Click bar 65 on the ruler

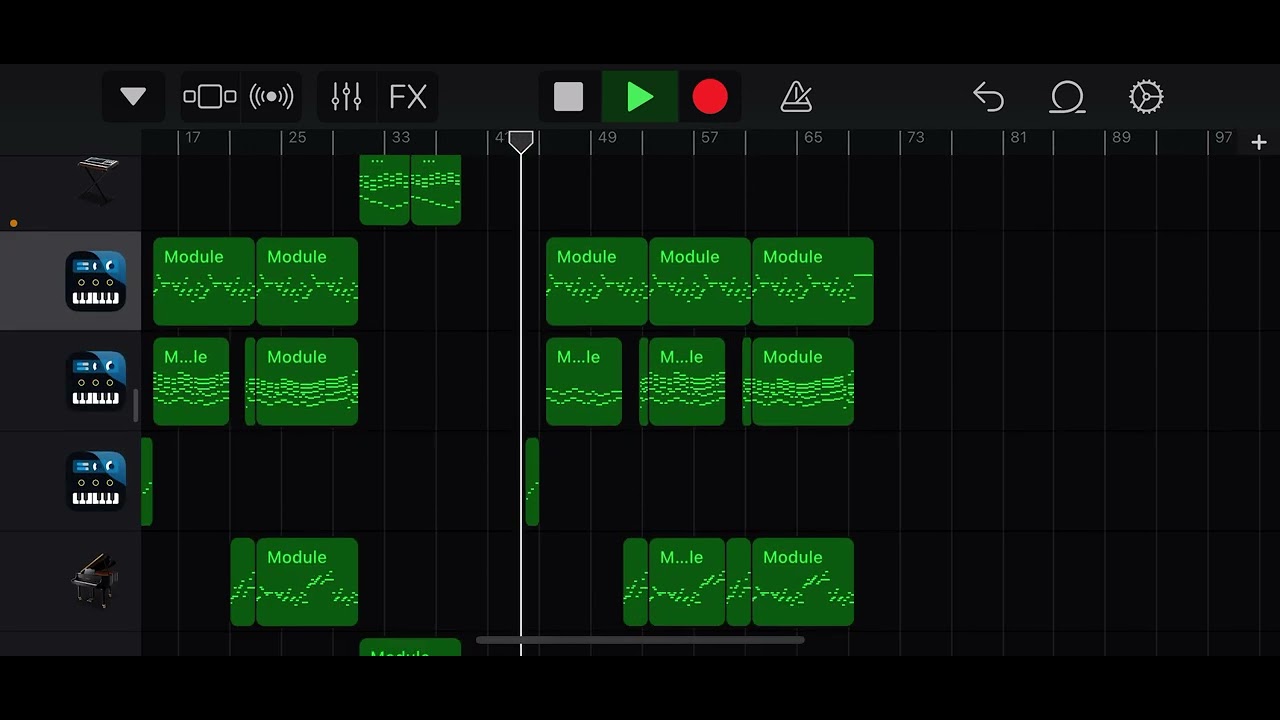(813, 137)
